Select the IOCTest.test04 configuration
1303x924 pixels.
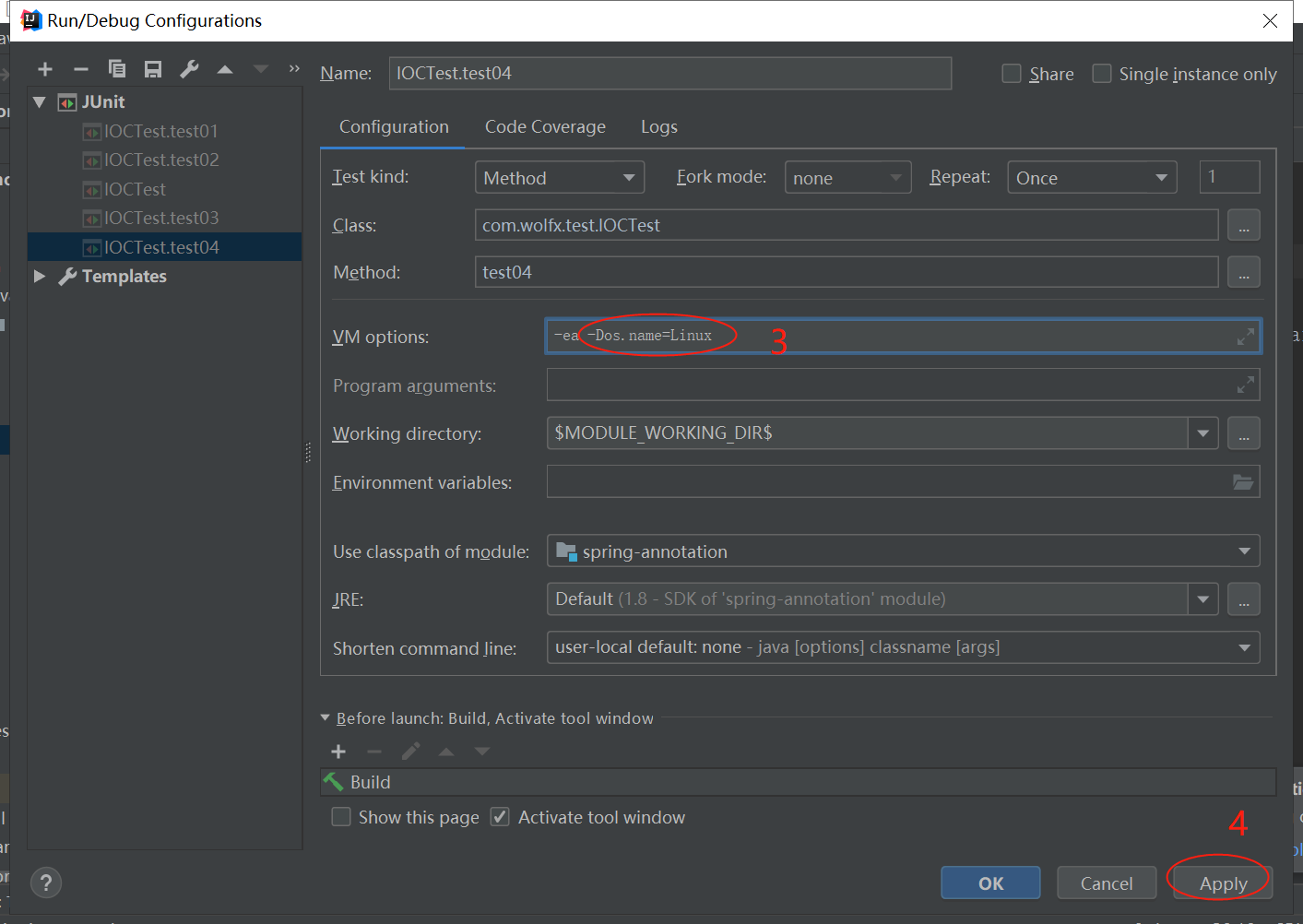pyautogui.click(x=164, y=247)
